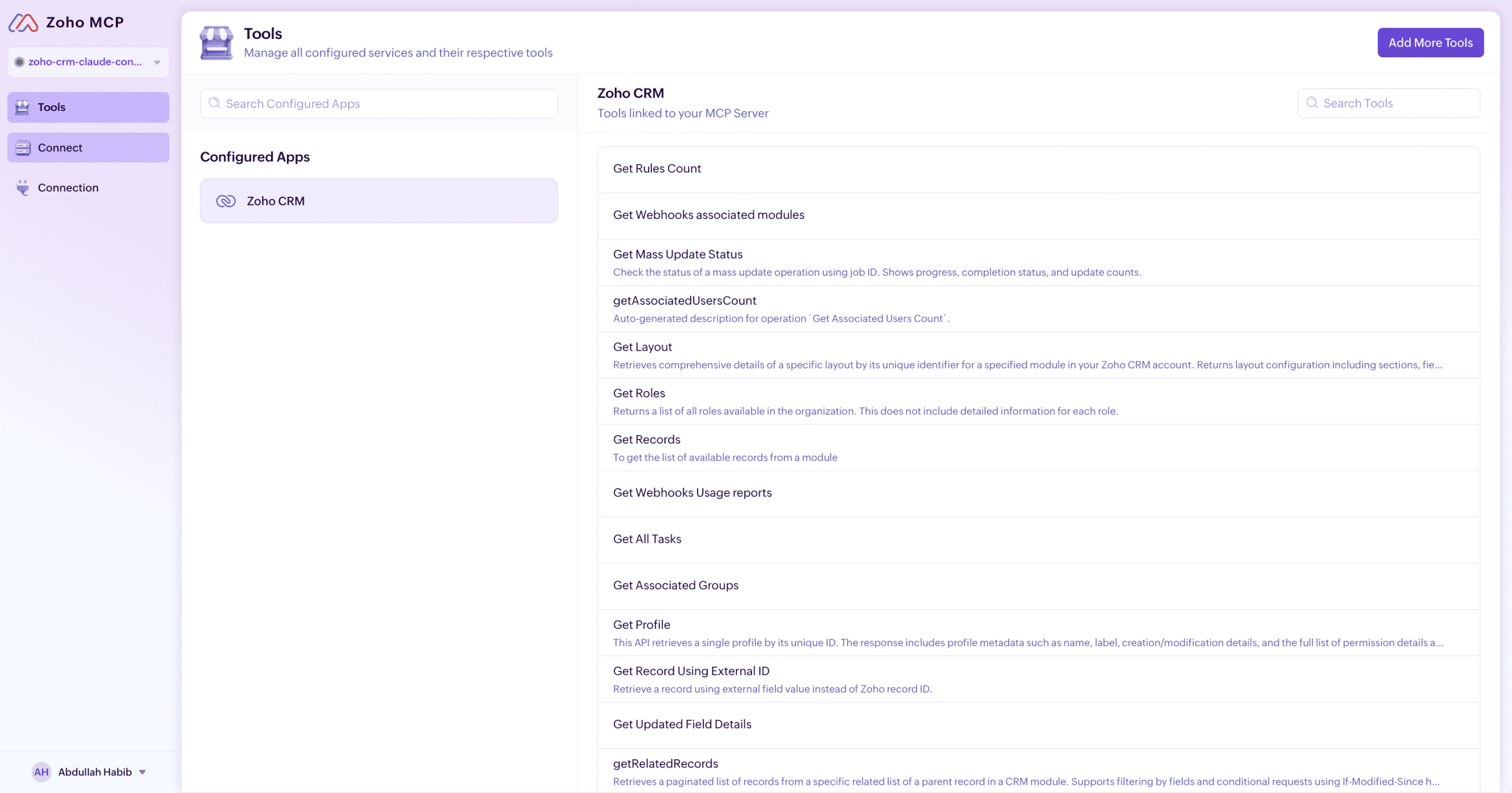Select the Get Records tool
The height and width of the screenshot is (793, 1512).
[647, 439]
